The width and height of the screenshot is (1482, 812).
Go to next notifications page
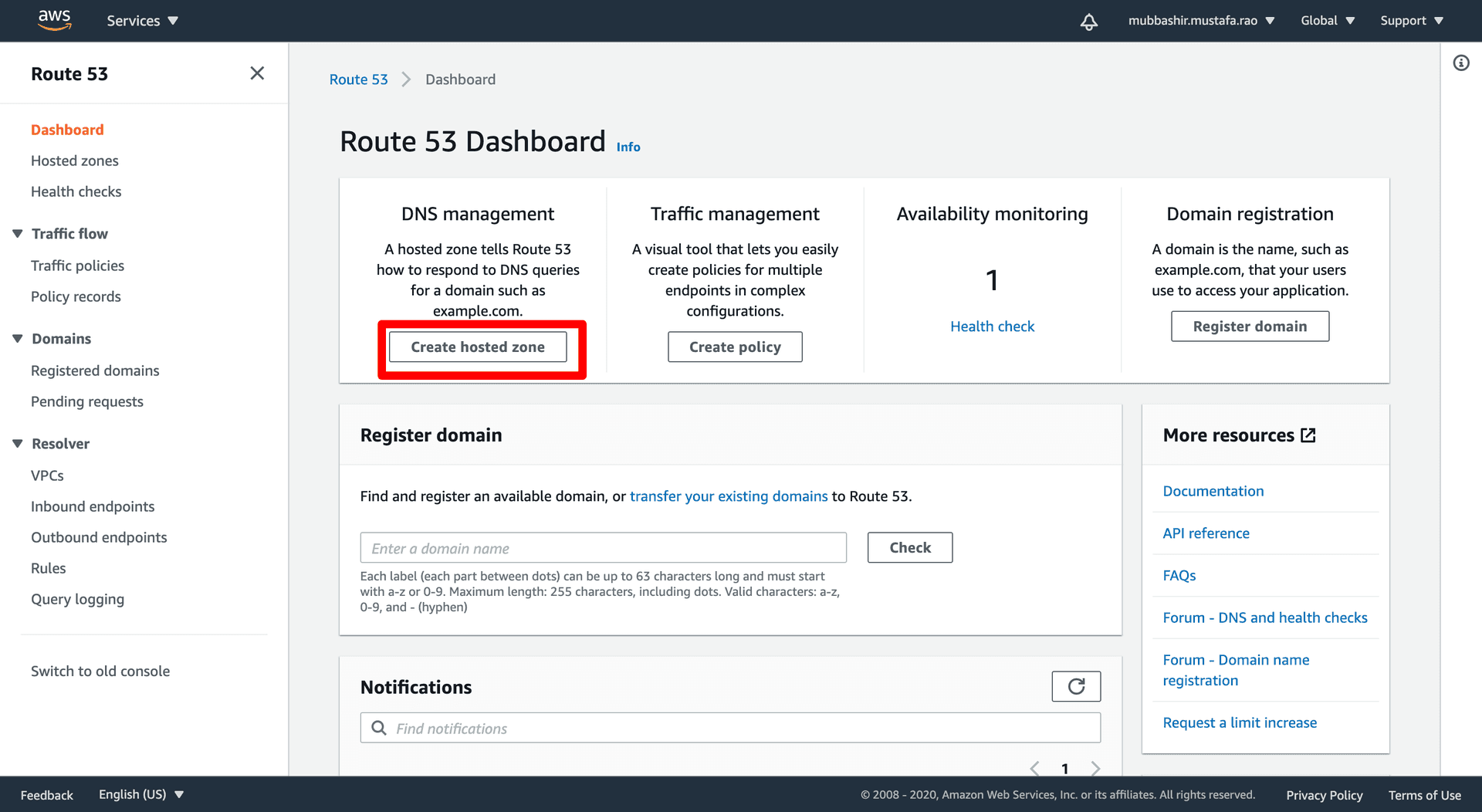coord(1095,768)
